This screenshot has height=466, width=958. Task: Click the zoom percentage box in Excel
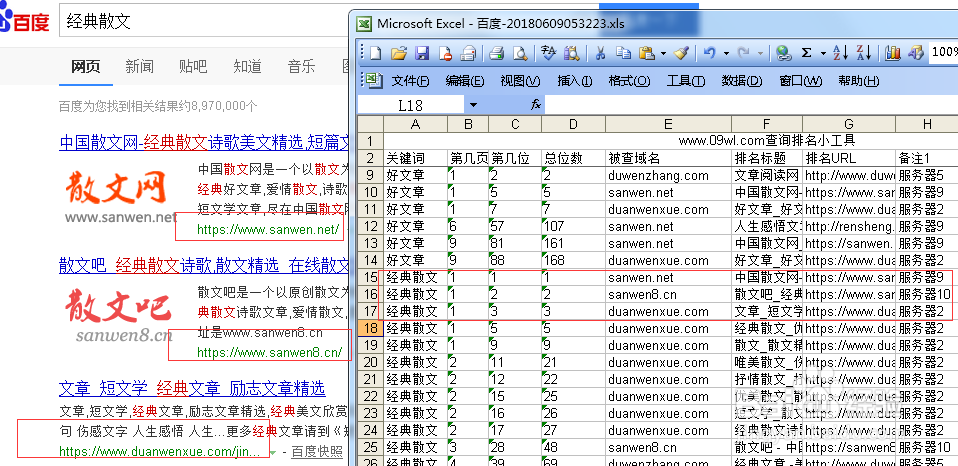click(943, 53)
